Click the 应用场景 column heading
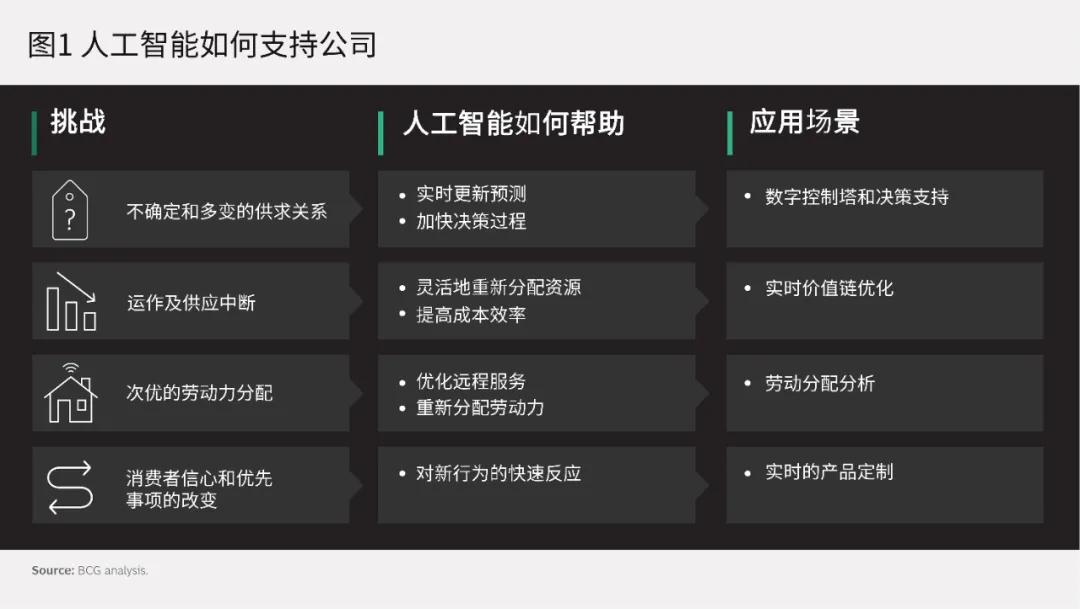 coord(804,123)
